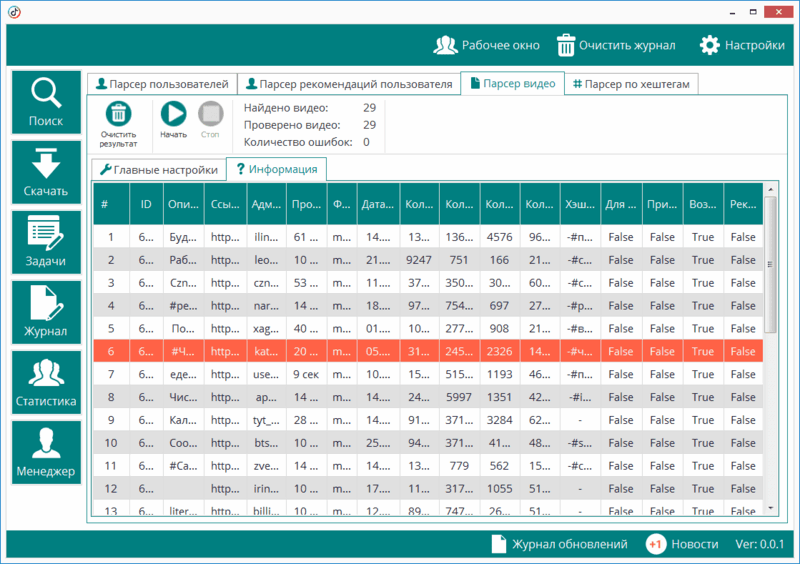Switch to Парсер рекомендаций пользователя tab
The height and width of the screenshot is (564, 800).
349,85
